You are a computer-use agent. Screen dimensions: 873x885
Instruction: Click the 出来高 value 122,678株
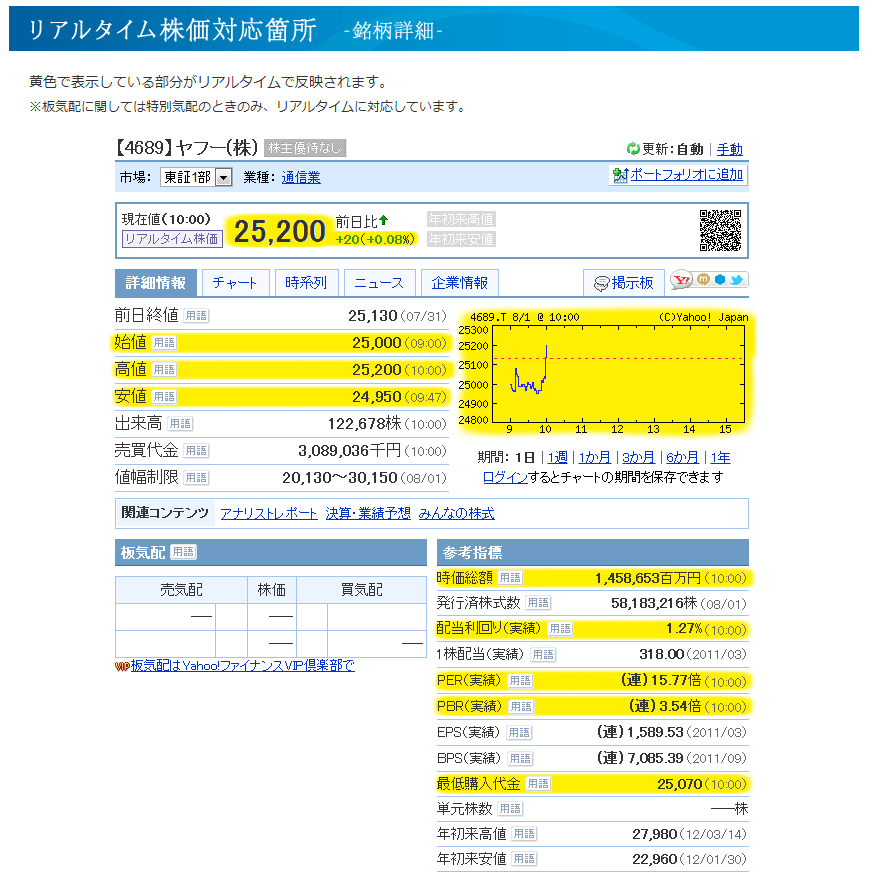coord(365,424)
